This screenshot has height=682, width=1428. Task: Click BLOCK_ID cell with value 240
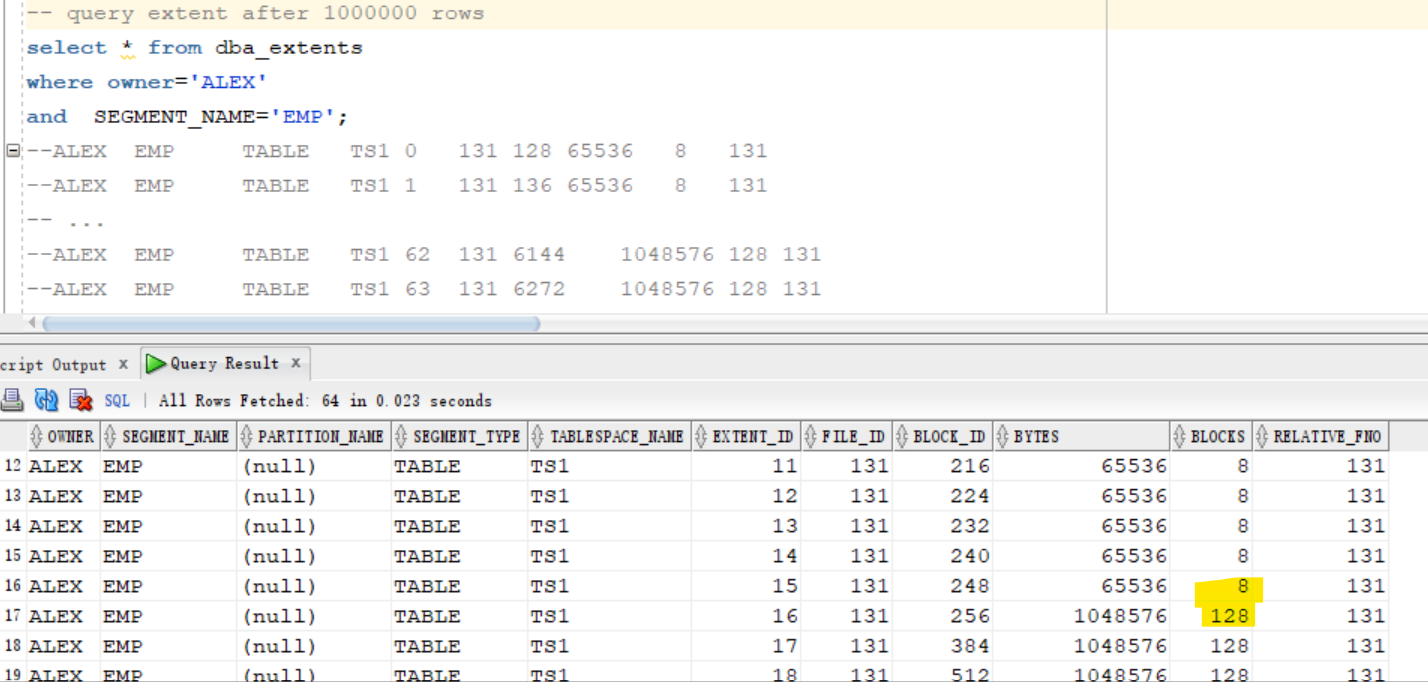pyautogui.click(x=943, y=556)
